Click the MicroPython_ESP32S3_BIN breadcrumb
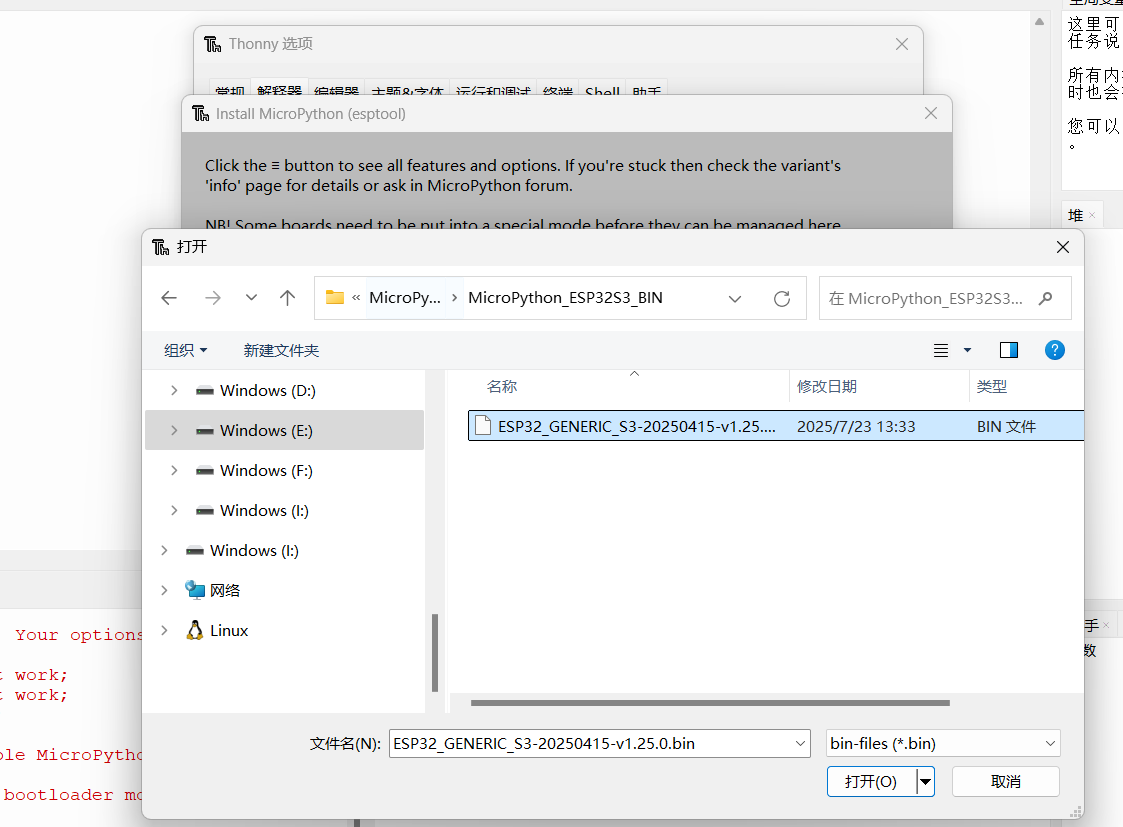1123x827 pixels. click(565, 298)
